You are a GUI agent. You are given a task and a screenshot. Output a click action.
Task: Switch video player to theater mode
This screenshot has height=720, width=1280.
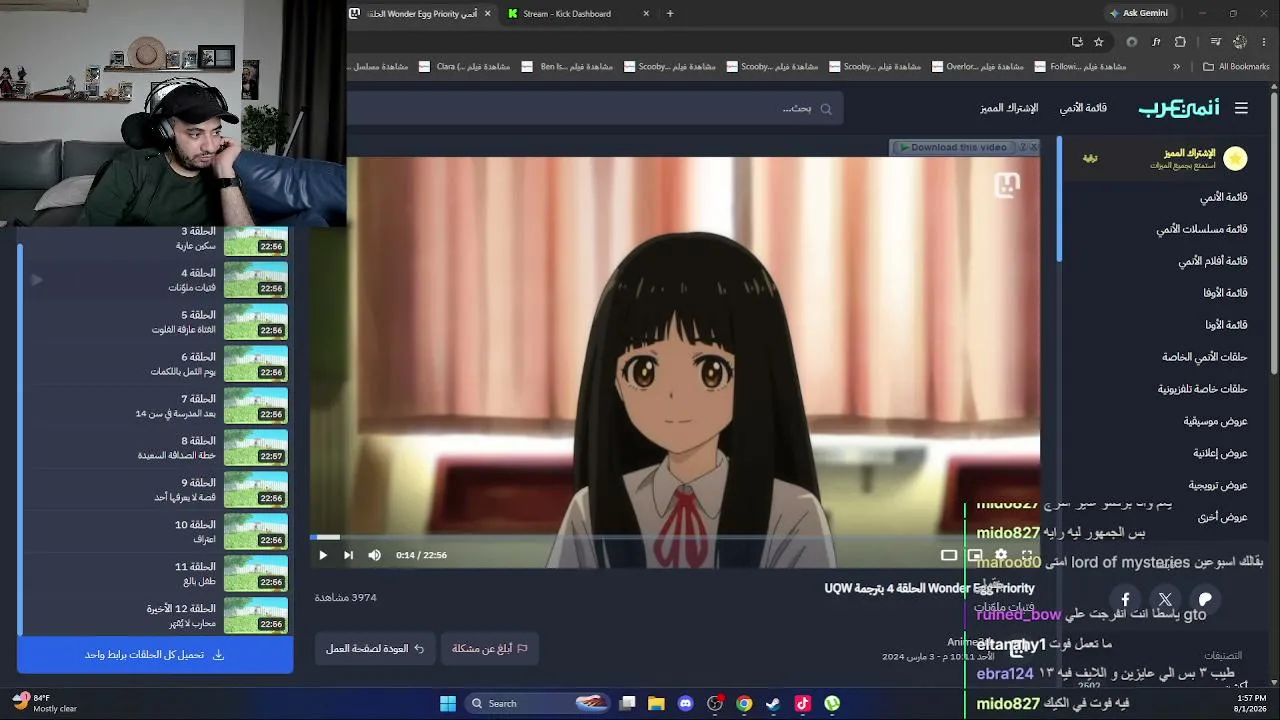pos(949,555)
